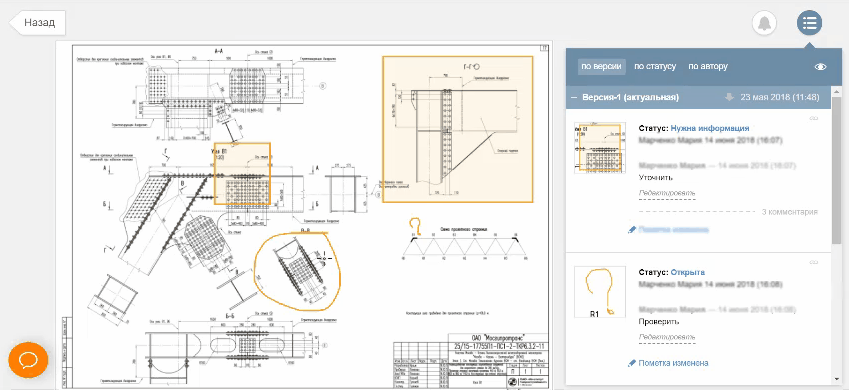Select the small orange square markup at center
The image size is (849, 390).
tap(242, 173)
